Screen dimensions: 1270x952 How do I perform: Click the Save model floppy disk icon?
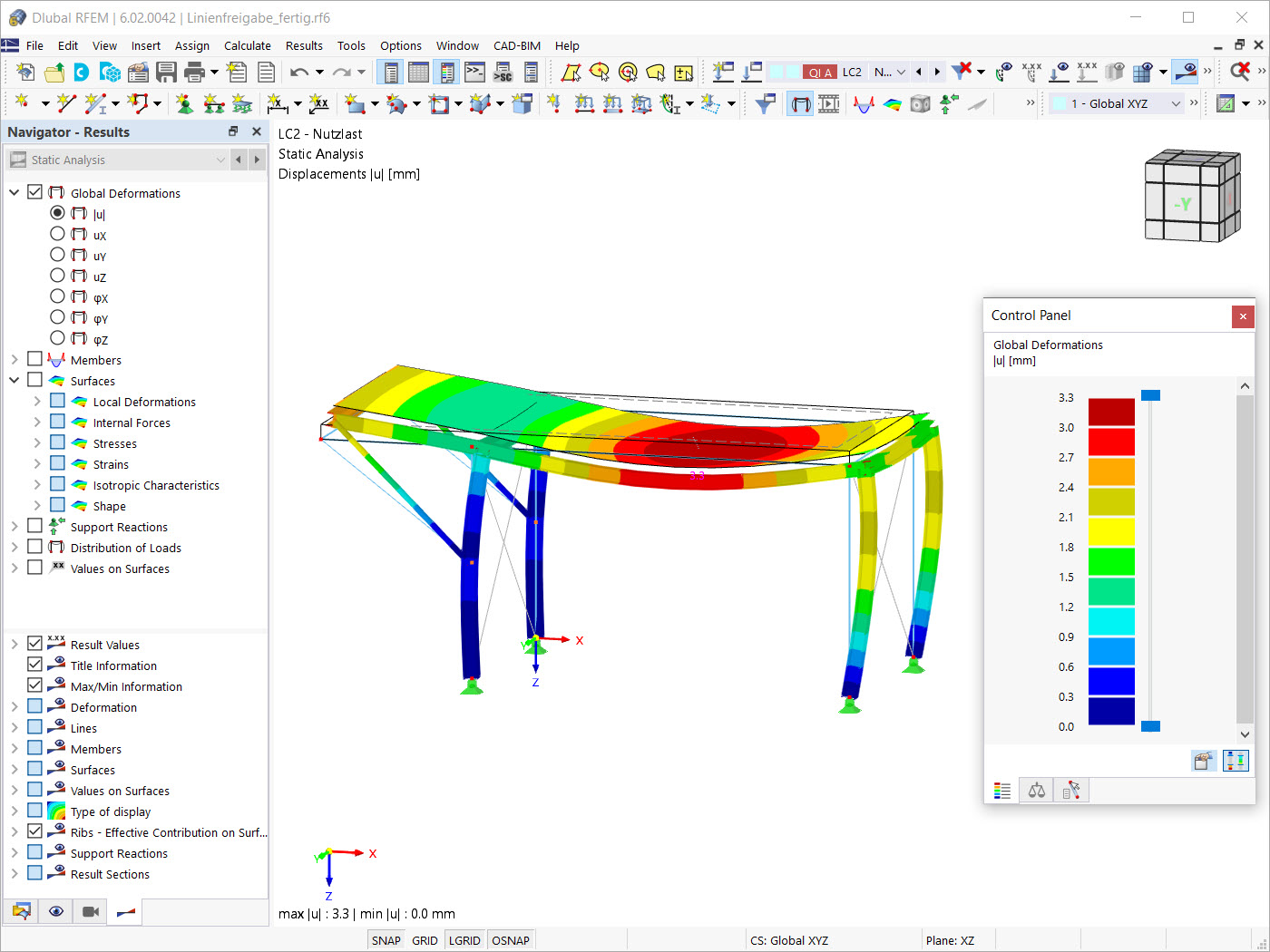click(x=166, y=73)
